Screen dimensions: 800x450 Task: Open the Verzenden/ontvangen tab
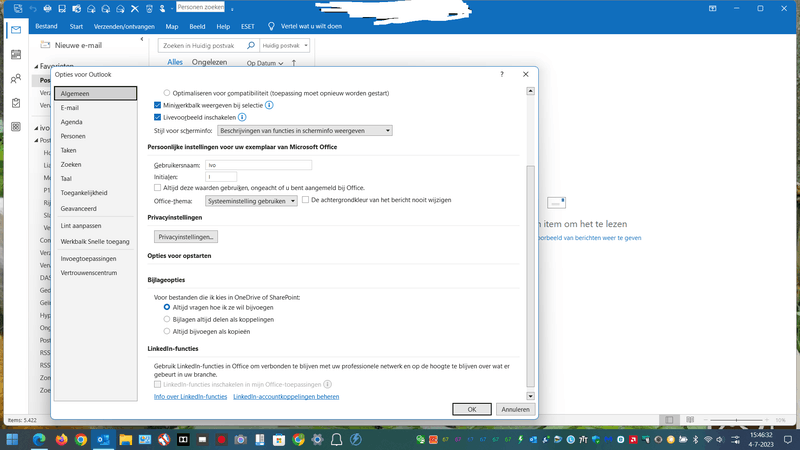[124, 26]
